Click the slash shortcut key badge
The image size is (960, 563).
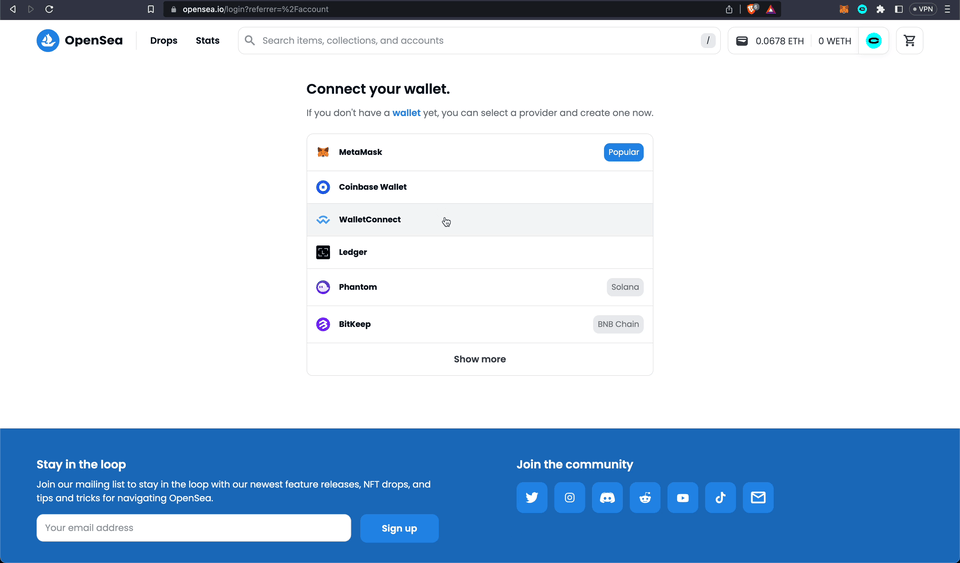point(708,40)
